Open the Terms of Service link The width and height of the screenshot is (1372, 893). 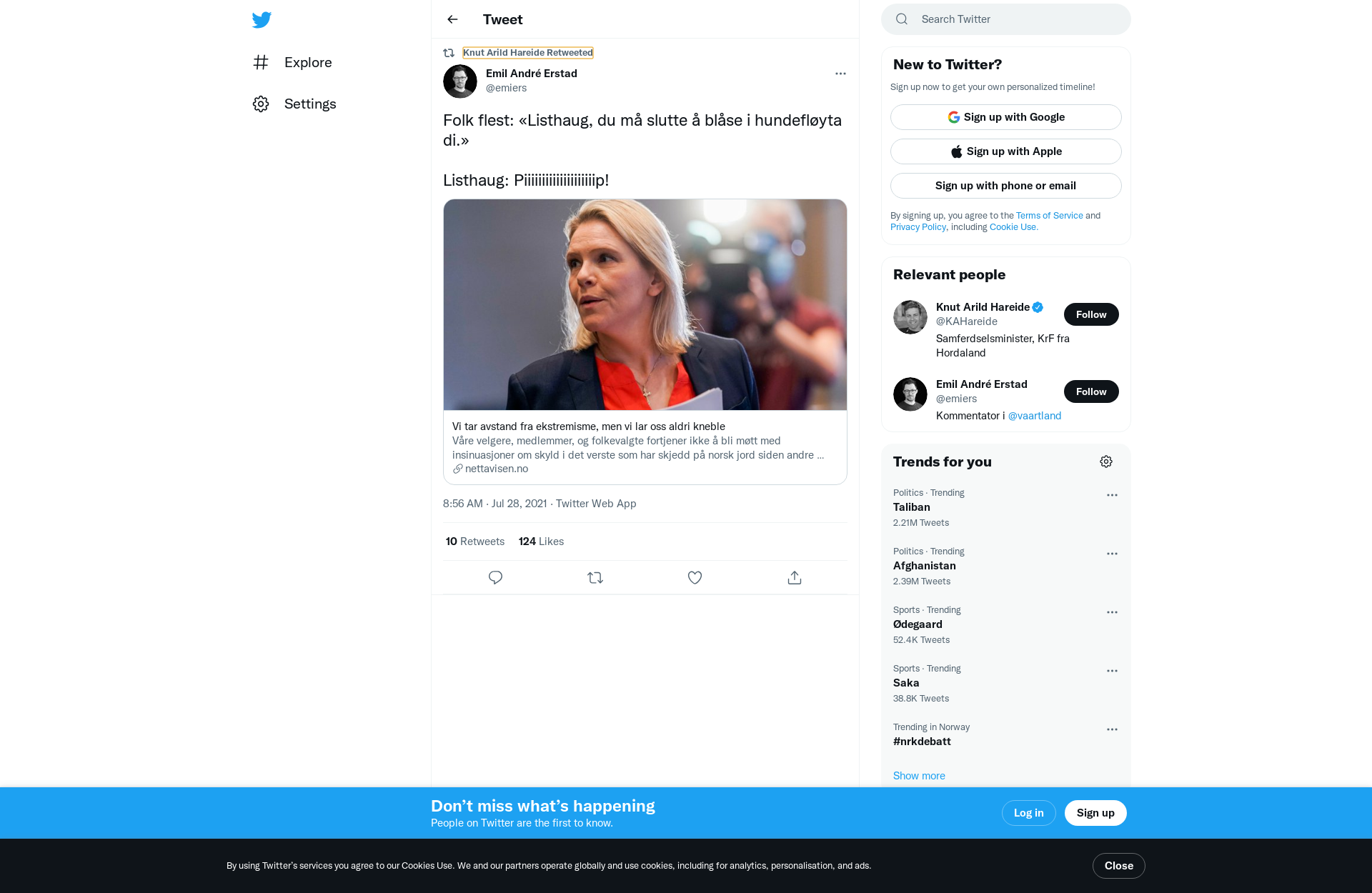[x=1049, y=215]
